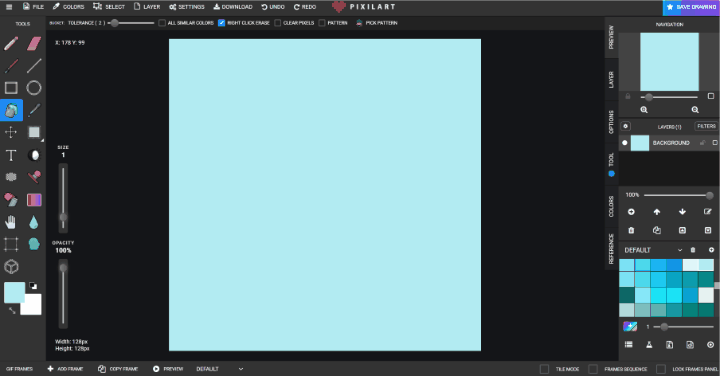720x376 pixels.
Task: Enable the Tile Mode checkbox
Action: coord(544,369)
